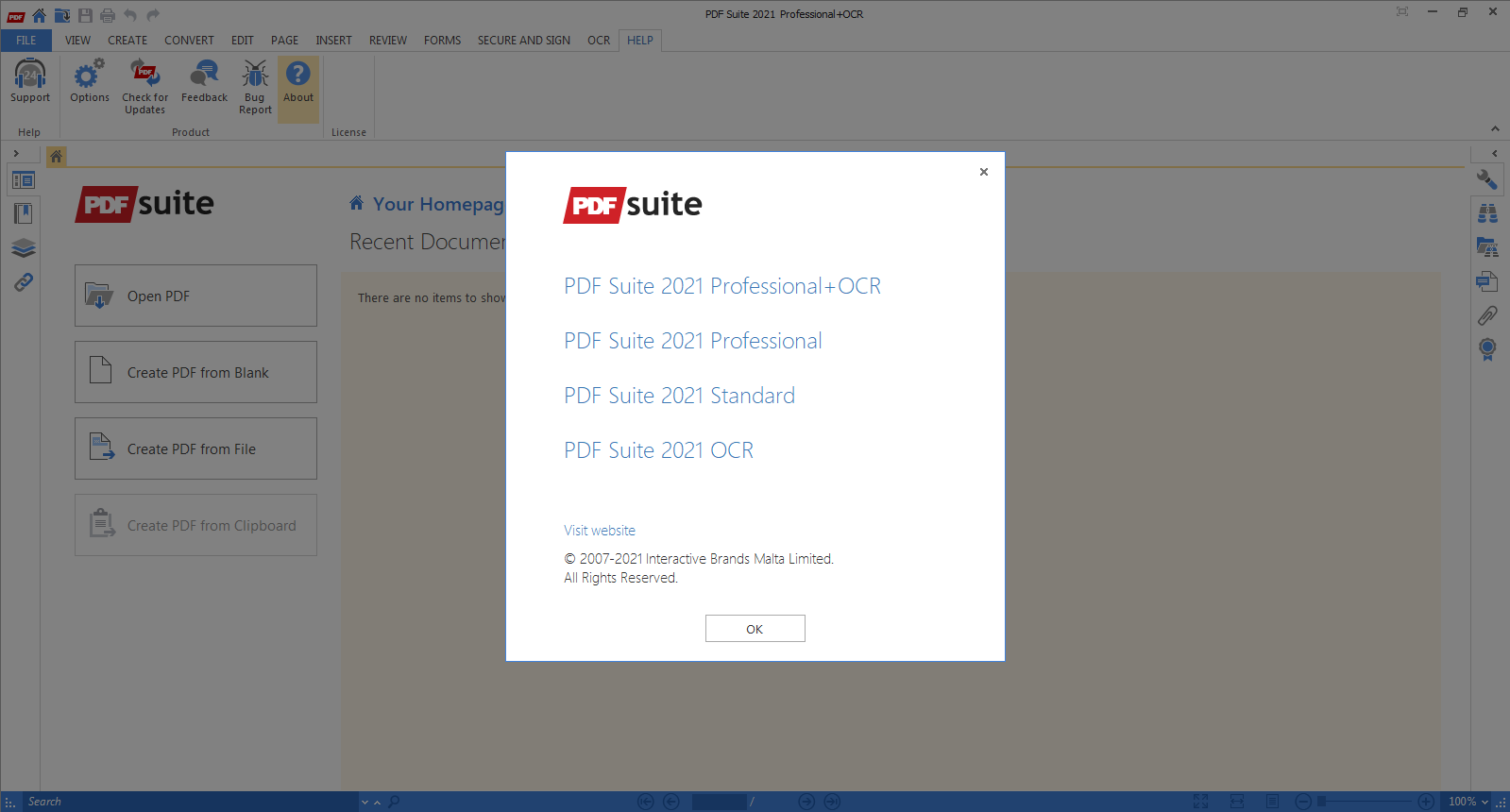Image resolution: width=1510 pixels, height=812 pixels.
Task: Open the folder search binoculars icon
Action: pos(1487,247)
